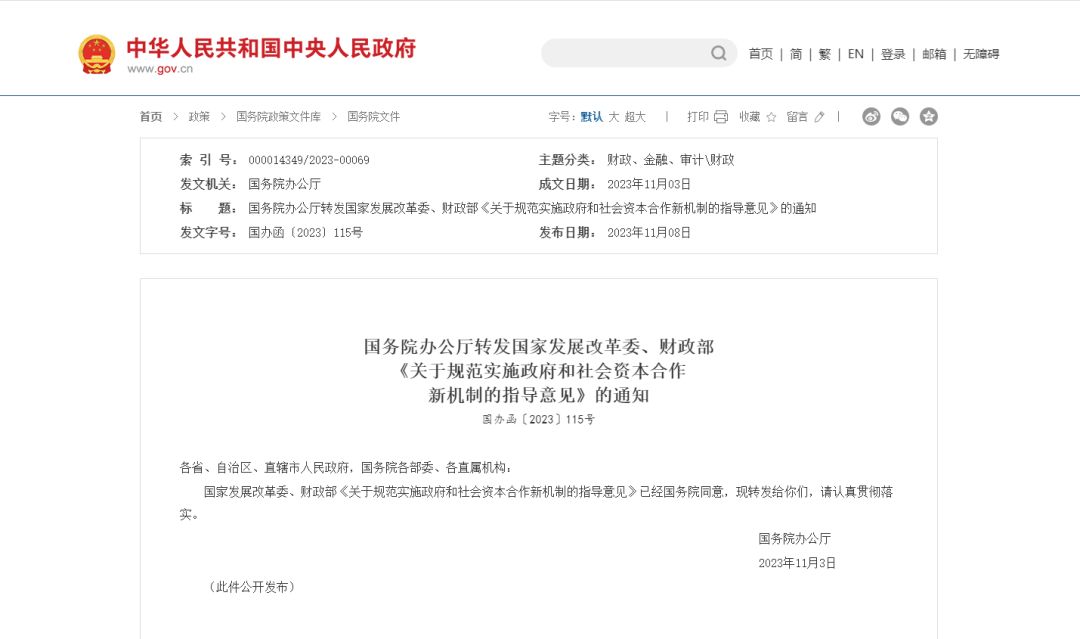Click the 国务院办公厅 issuing agency value

(x=284, y=184)
